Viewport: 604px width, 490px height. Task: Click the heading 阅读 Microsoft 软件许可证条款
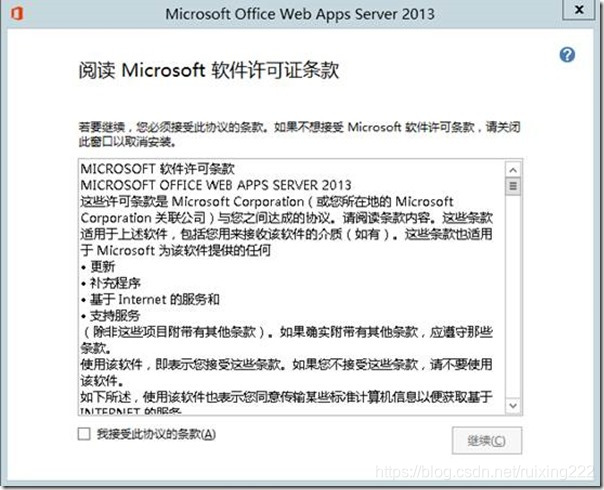[209, 70]
